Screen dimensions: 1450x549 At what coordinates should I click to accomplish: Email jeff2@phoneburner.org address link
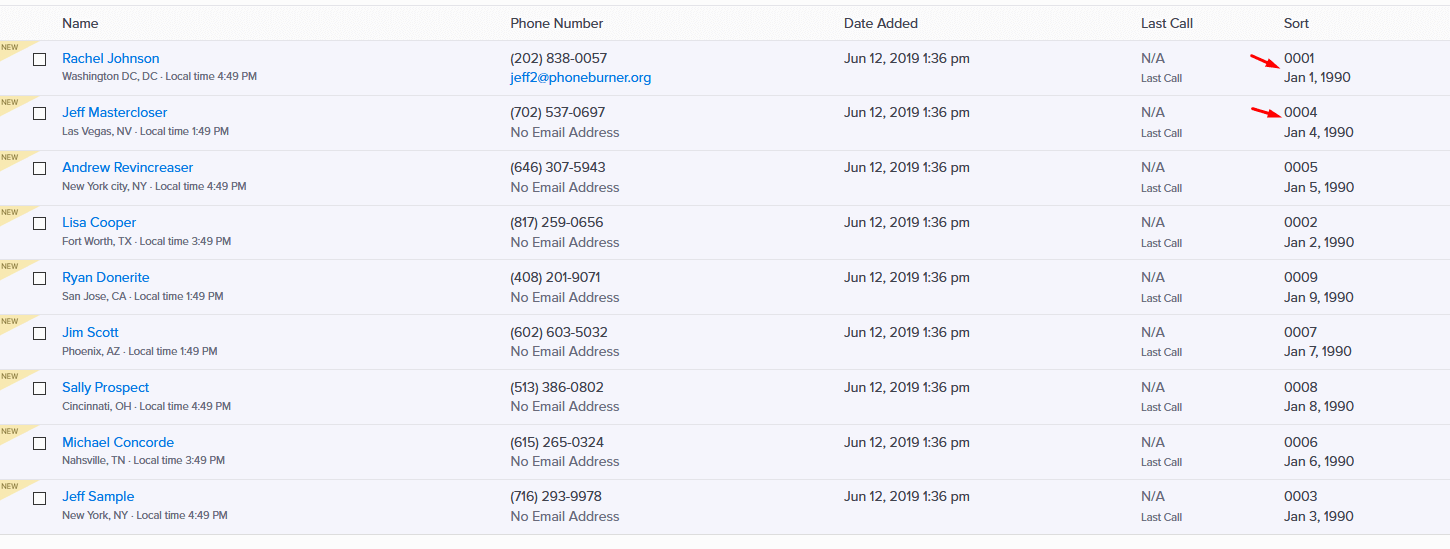581,77
